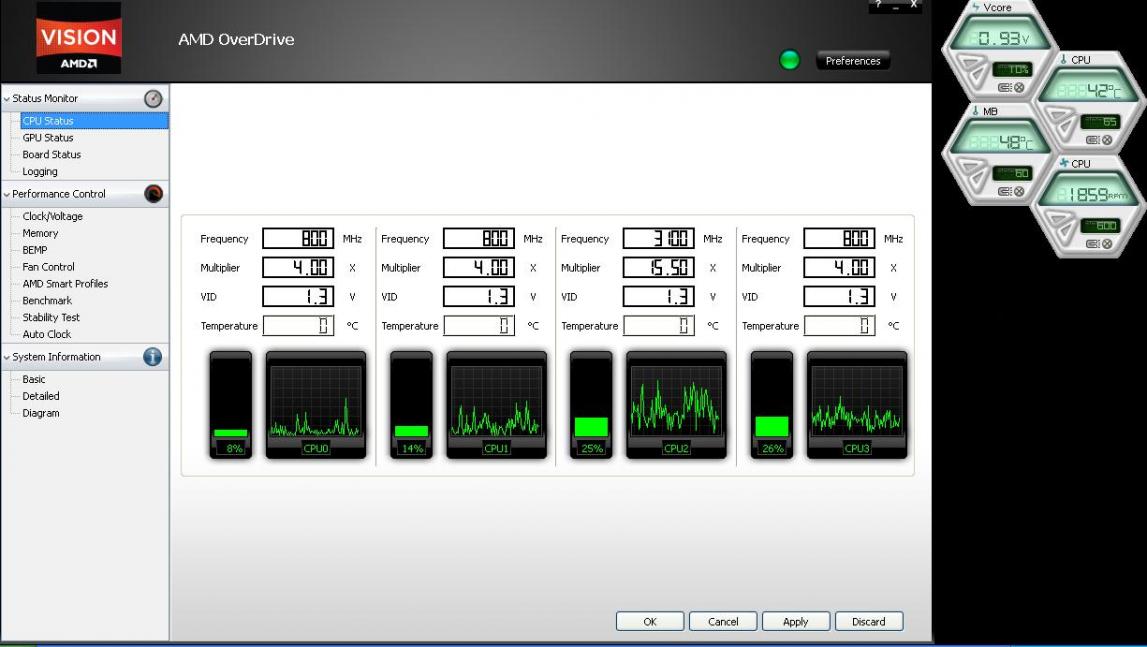Click lightning bolt icon beside Vcore label

(x=975, y=7)
